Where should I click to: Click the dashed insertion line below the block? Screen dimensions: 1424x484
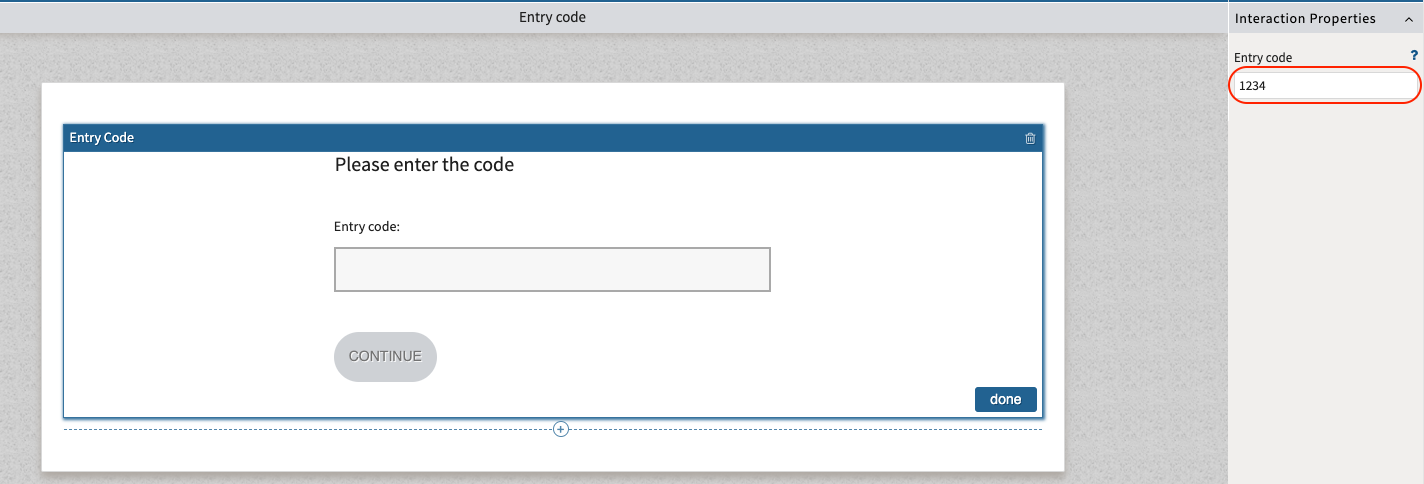coord(300,429)
